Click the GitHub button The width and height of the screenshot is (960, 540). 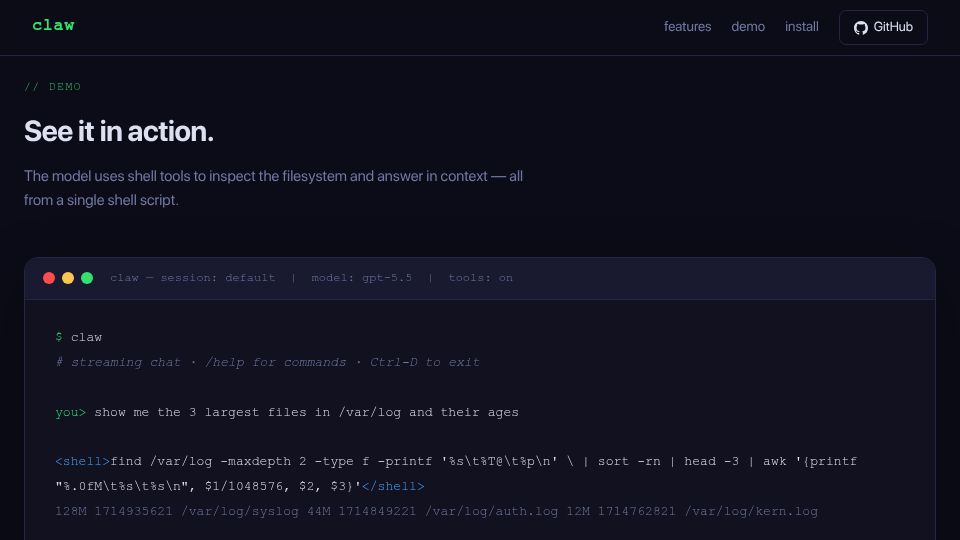[883, 28]
